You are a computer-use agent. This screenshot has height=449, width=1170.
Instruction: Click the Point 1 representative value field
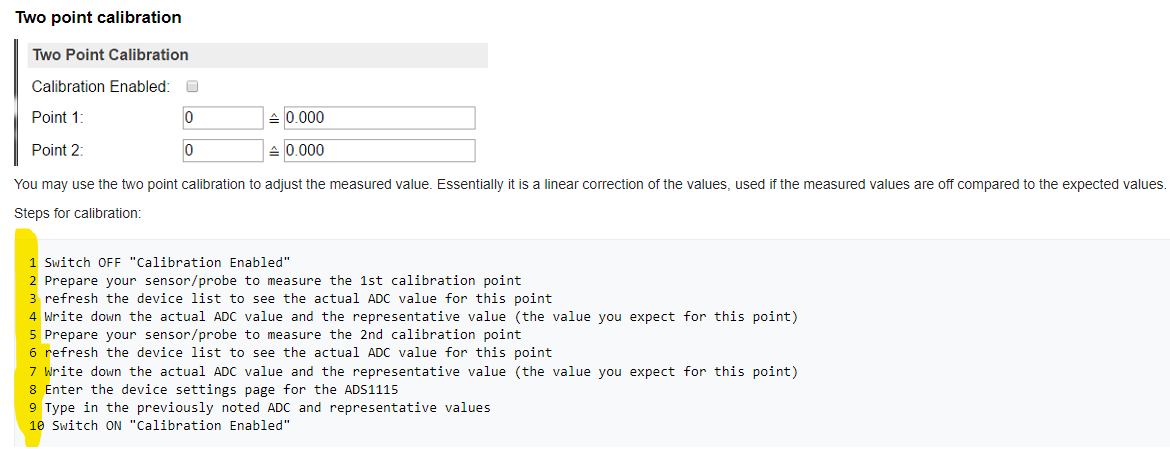[x=379, y=118]
